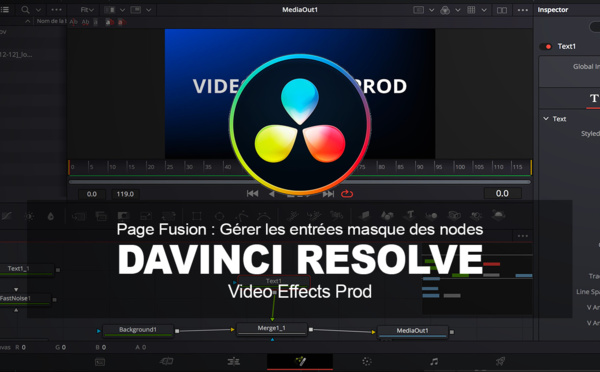
Task: Go to the last frame button
Action: coord(328,194)
